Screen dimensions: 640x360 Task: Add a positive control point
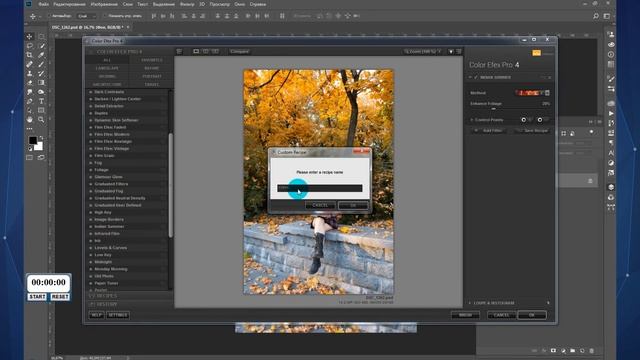point(524,120)
